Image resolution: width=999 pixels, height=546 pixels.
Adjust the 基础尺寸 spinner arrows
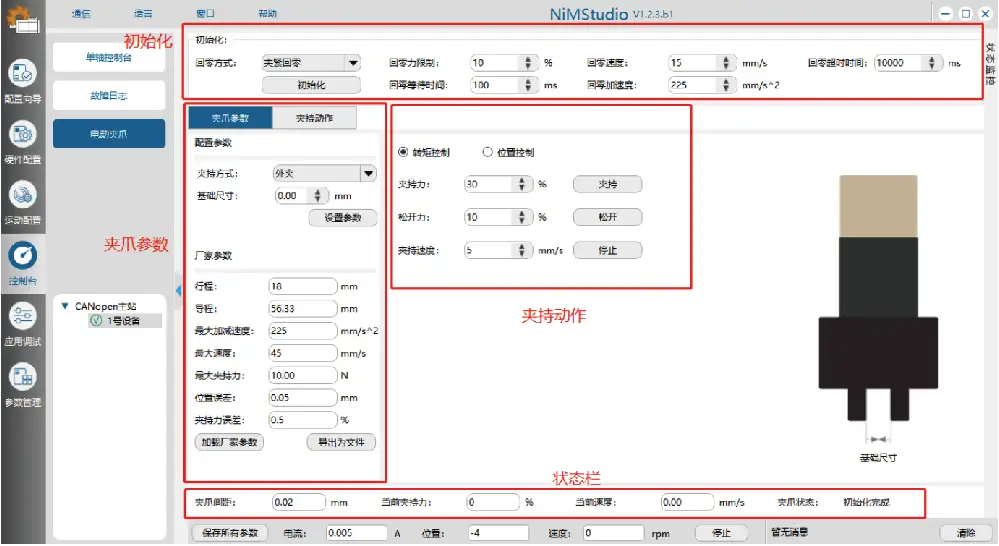coord(317,196)
